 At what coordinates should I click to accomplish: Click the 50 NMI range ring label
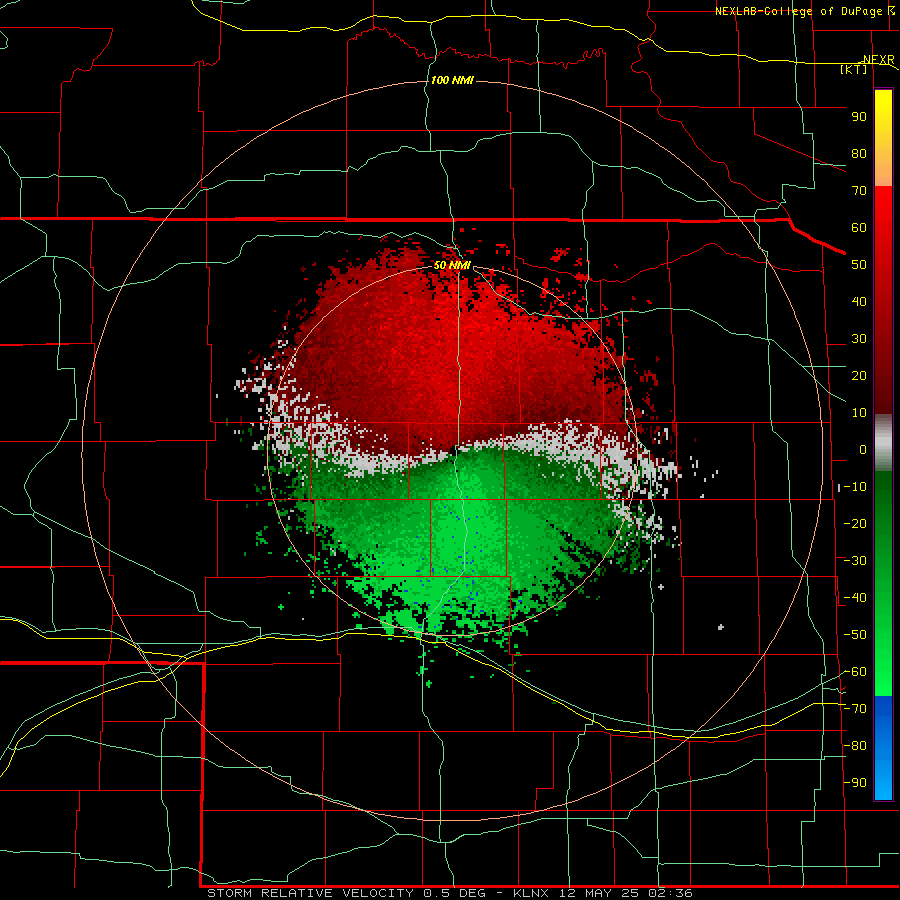(x=452, y=265)
